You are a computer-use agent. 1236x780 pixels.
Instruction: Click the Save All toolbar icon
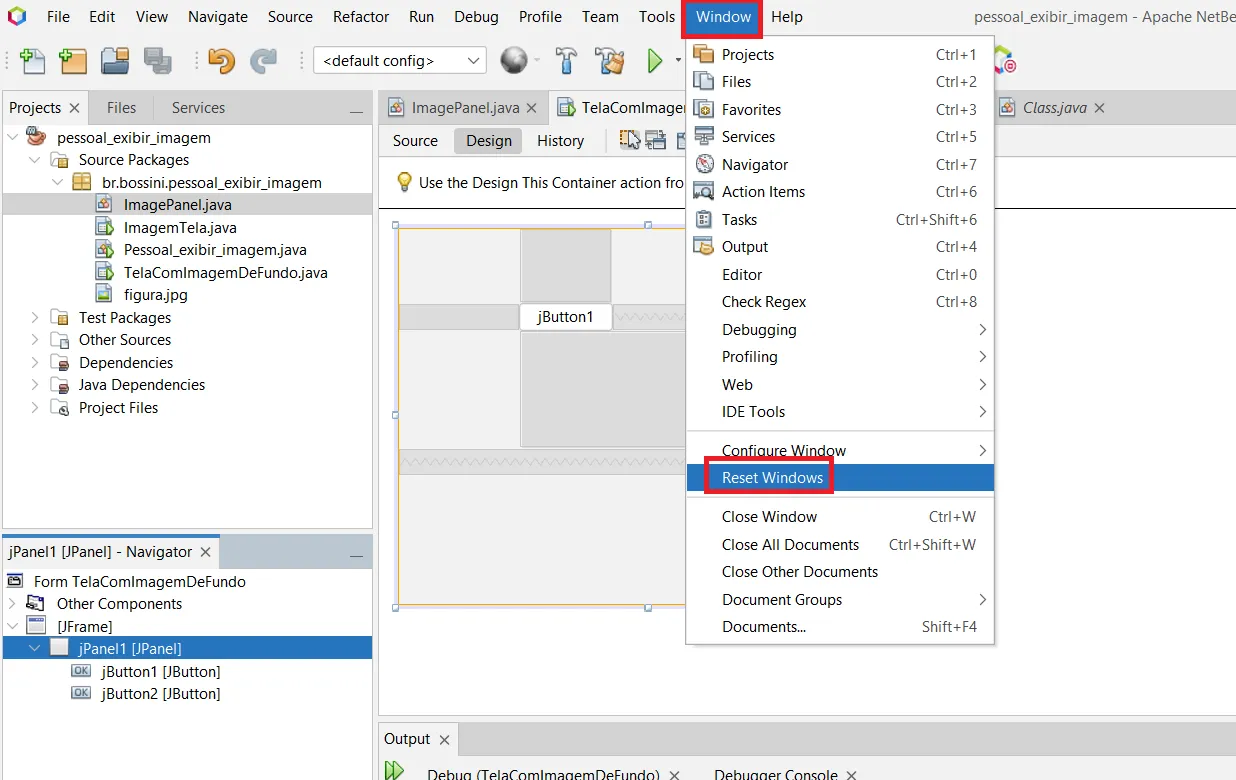[x=158, y=61]
